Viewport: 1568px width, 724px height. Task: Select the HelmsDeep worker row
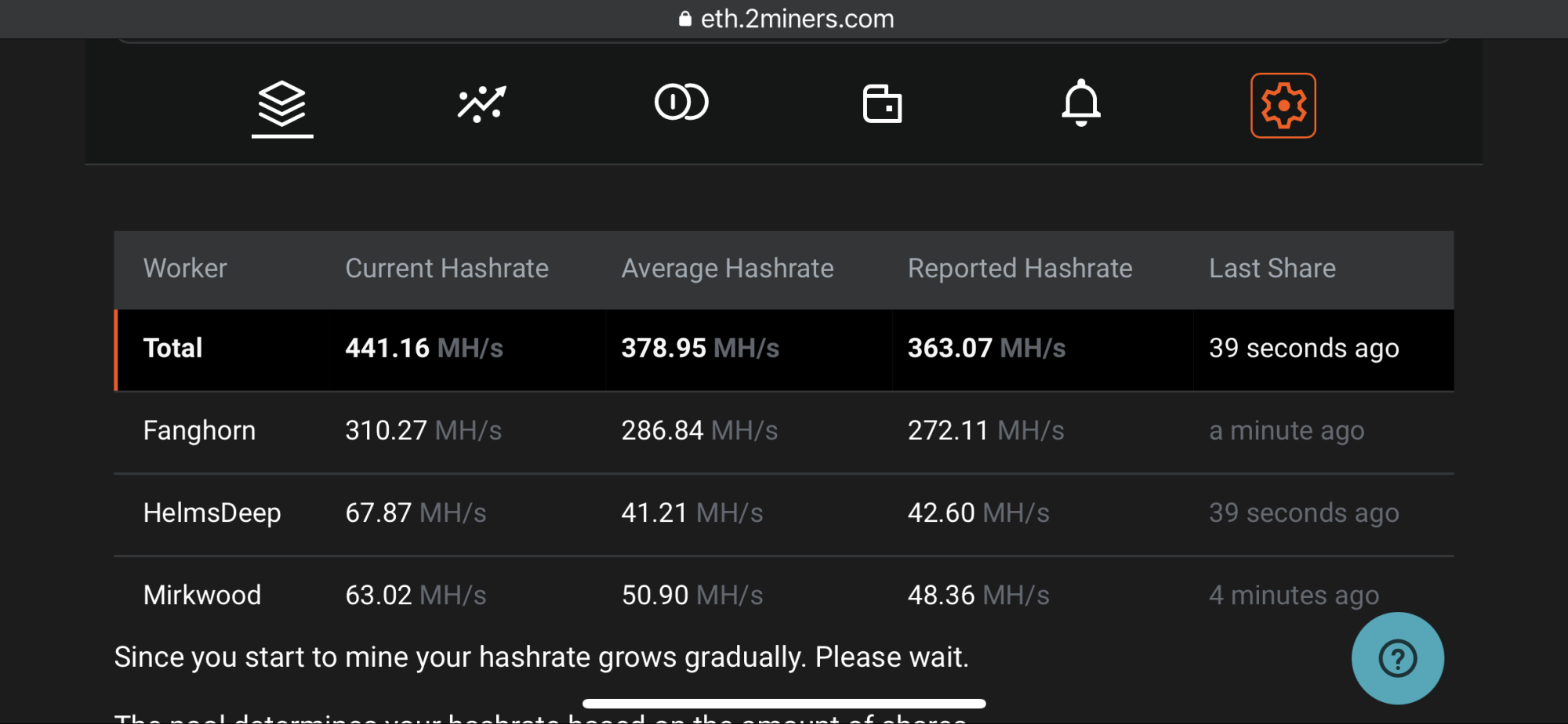click(212, 513)
